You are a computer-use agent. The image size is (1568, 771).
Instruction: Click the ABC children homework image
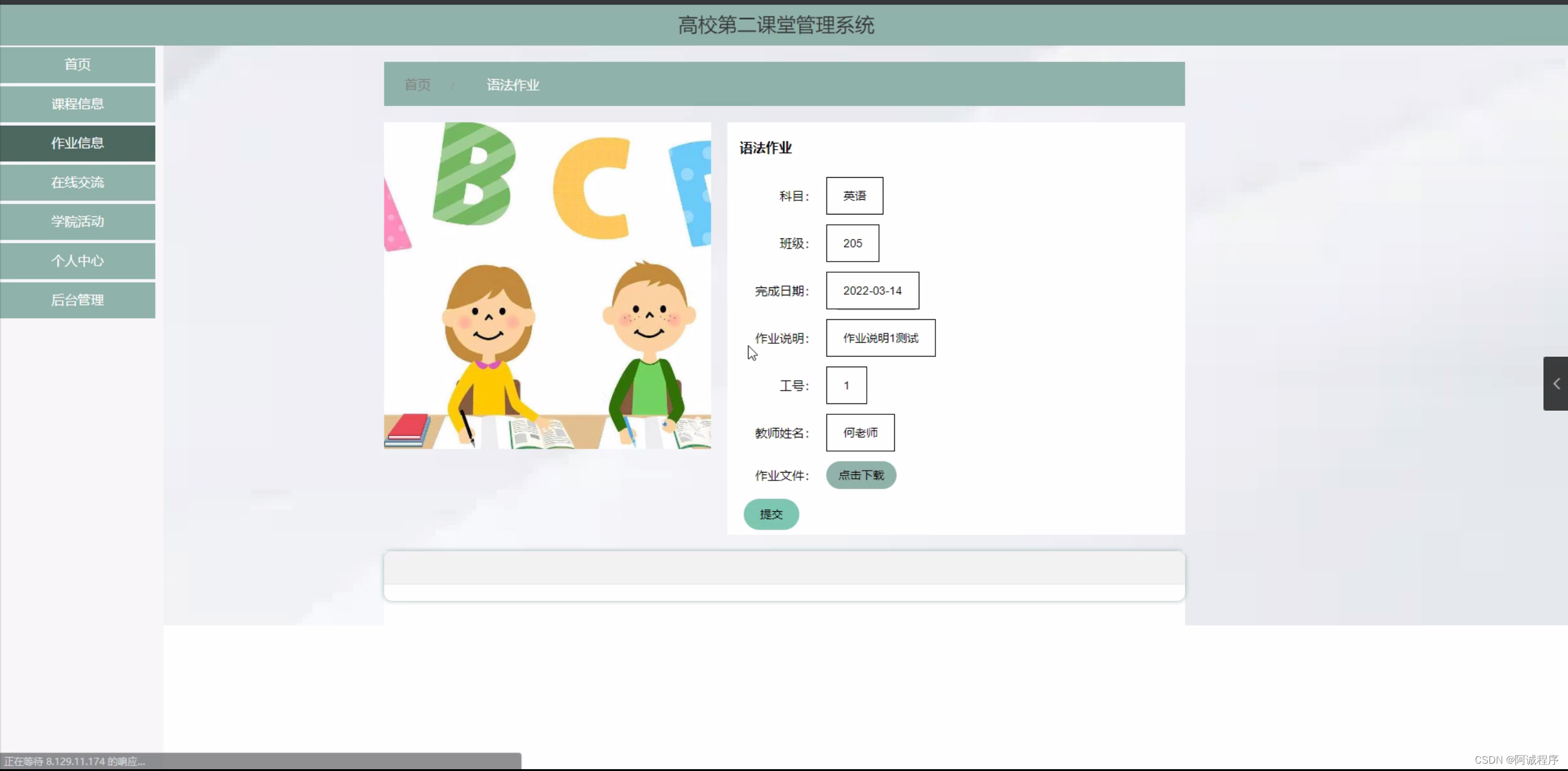[547, 286]
